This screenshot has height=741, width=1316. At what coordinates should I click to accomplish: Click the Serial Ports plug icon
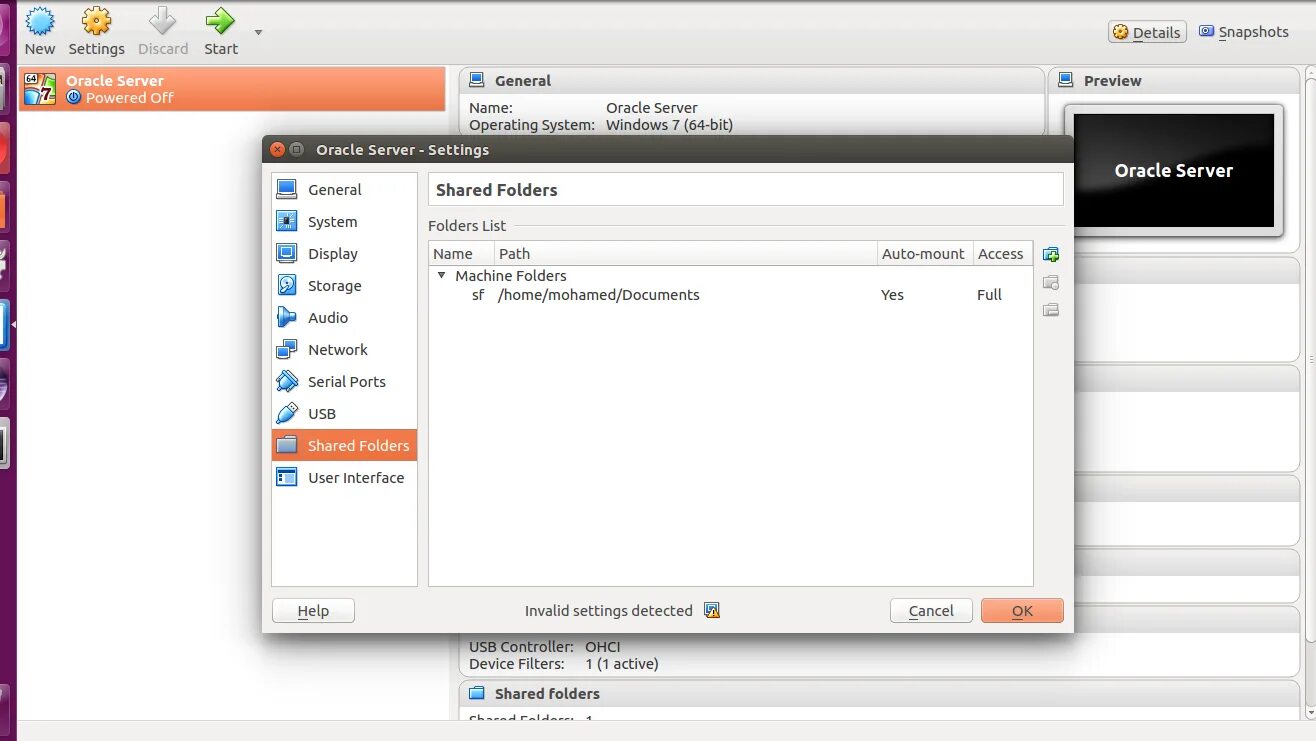point(287,381)
